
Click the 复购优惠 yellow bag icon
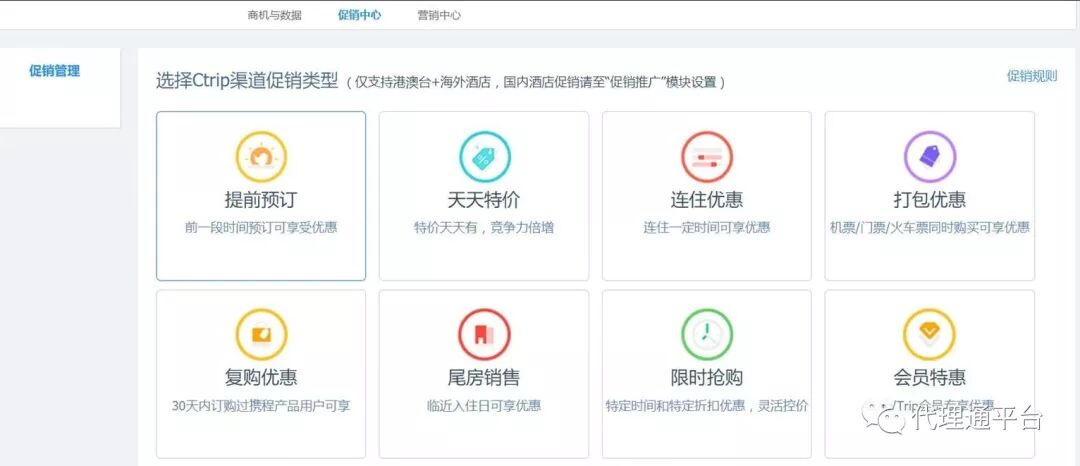(x=261, y=335)
